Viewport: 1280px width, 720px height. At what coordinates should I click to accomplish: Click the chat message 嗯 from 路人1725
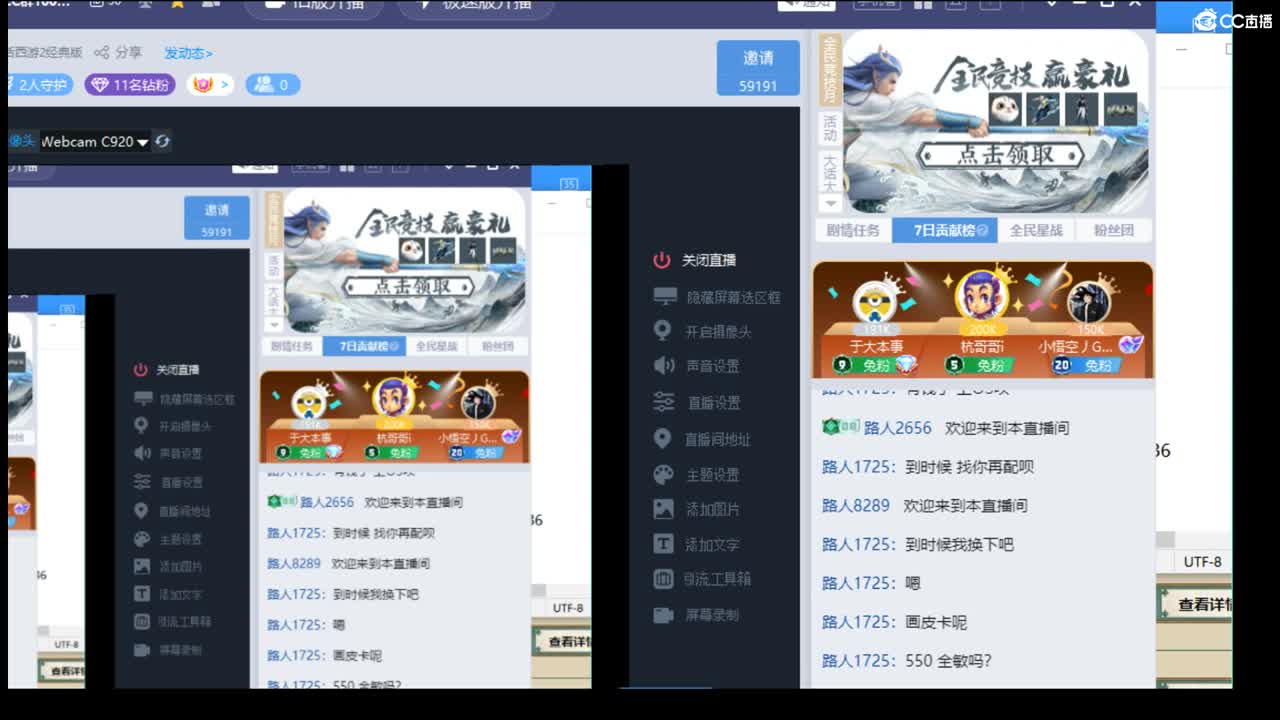coord(912,583)
